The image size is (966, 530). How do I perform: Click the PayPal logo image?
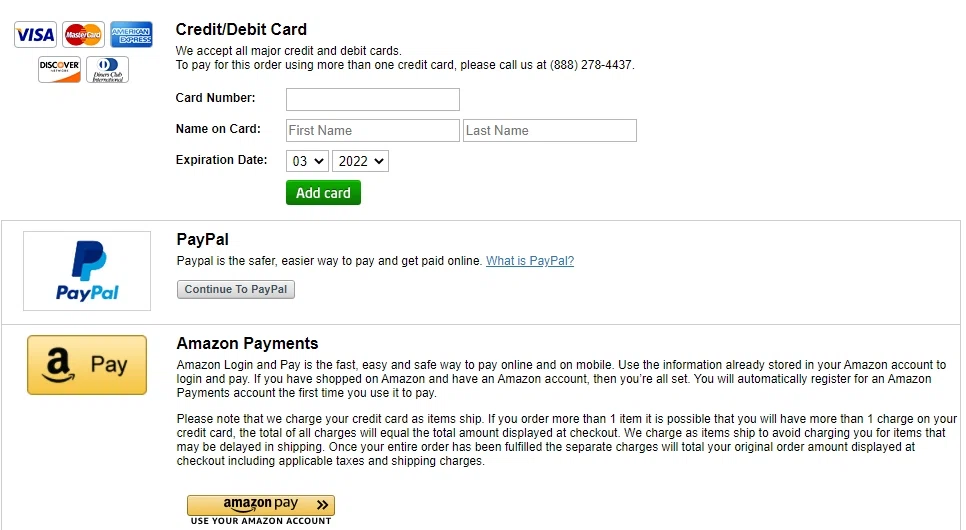[87, 271]
